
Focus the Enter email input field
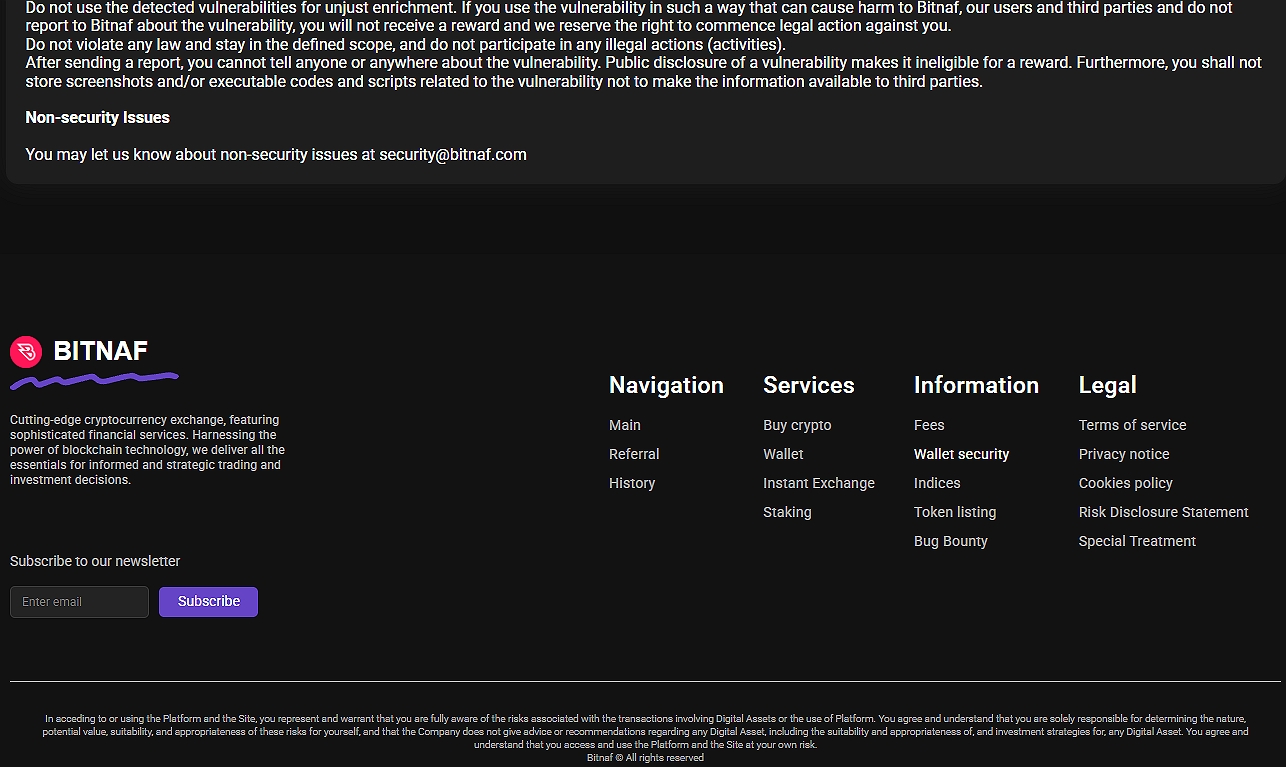[x=79, y=602]
